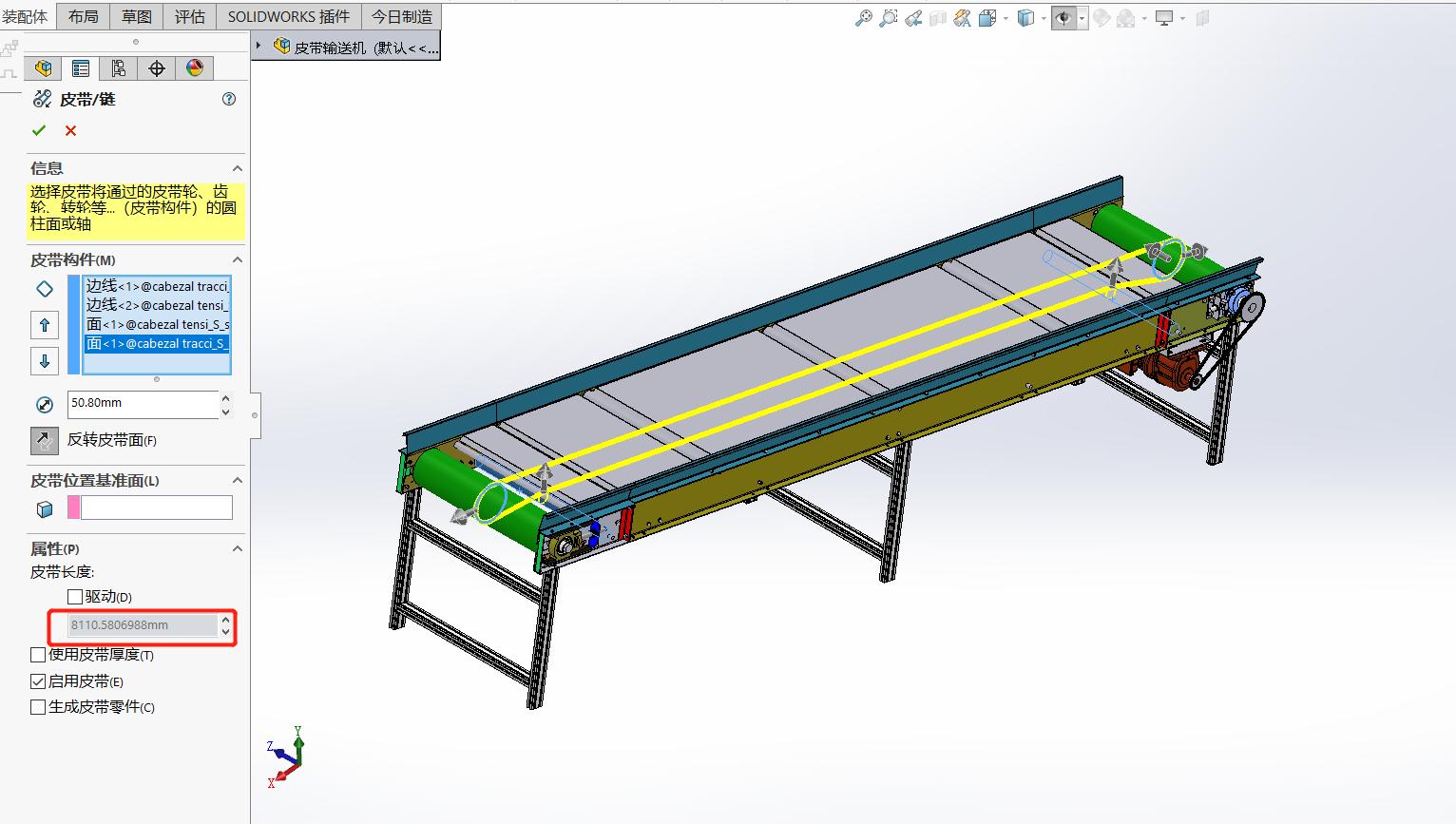Screen dimensions: 1456x824
Task: Click the Section View icon
Action: (938, 17)
